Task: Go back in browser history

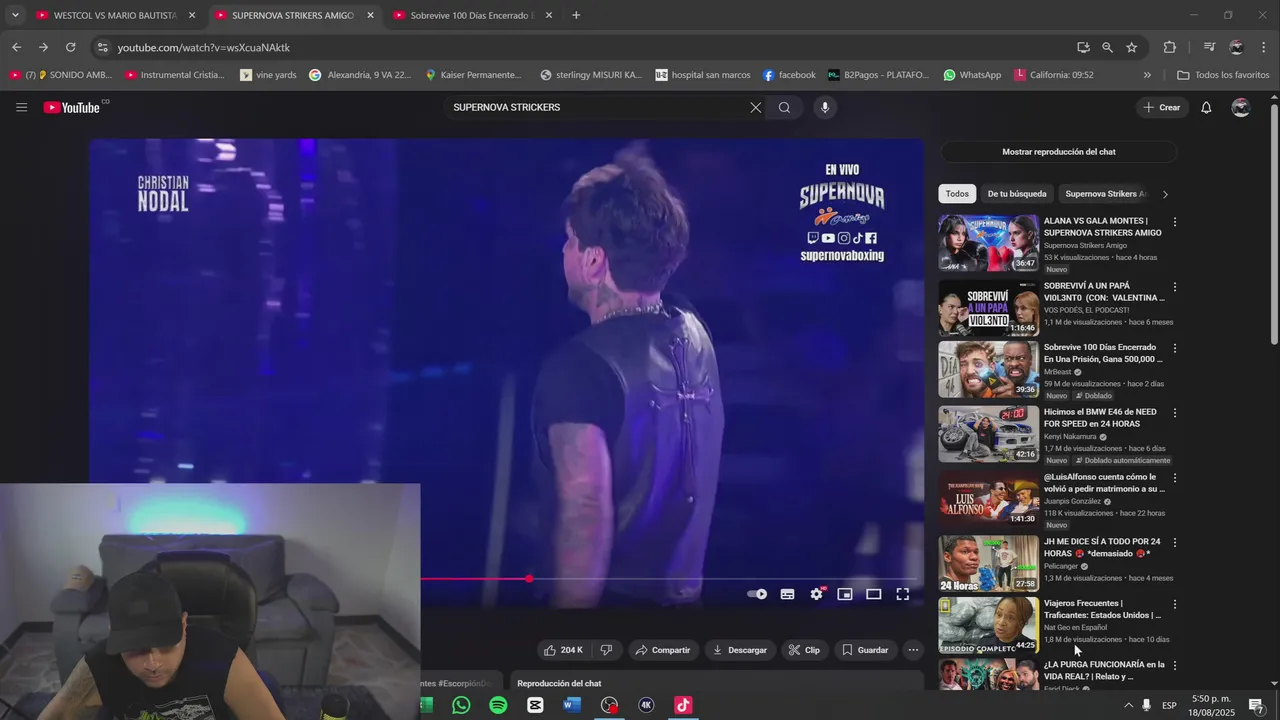Action: click(16, 47)
